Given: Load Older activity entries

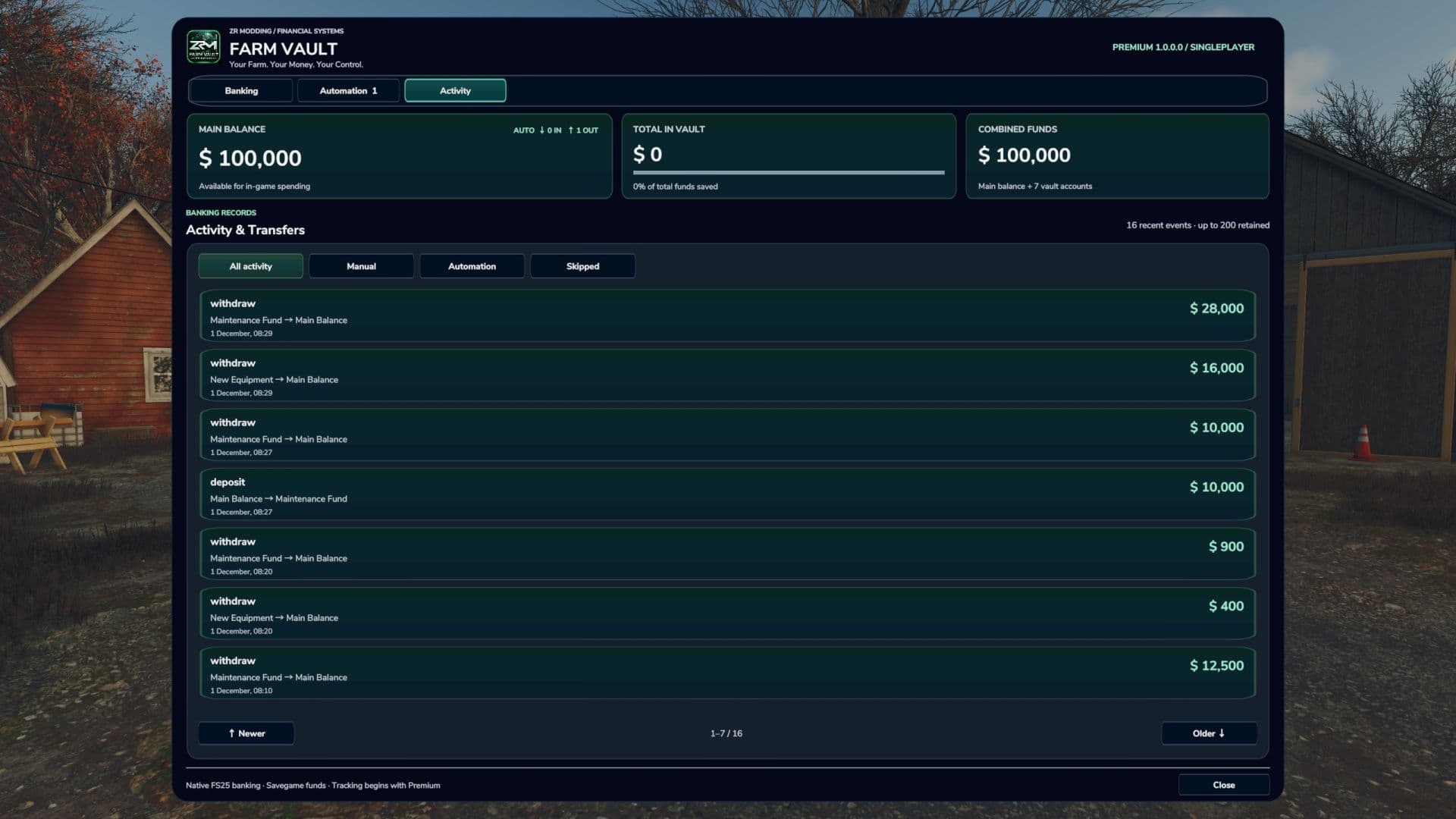Looking at the screenshot, I should click(1209, 733).
